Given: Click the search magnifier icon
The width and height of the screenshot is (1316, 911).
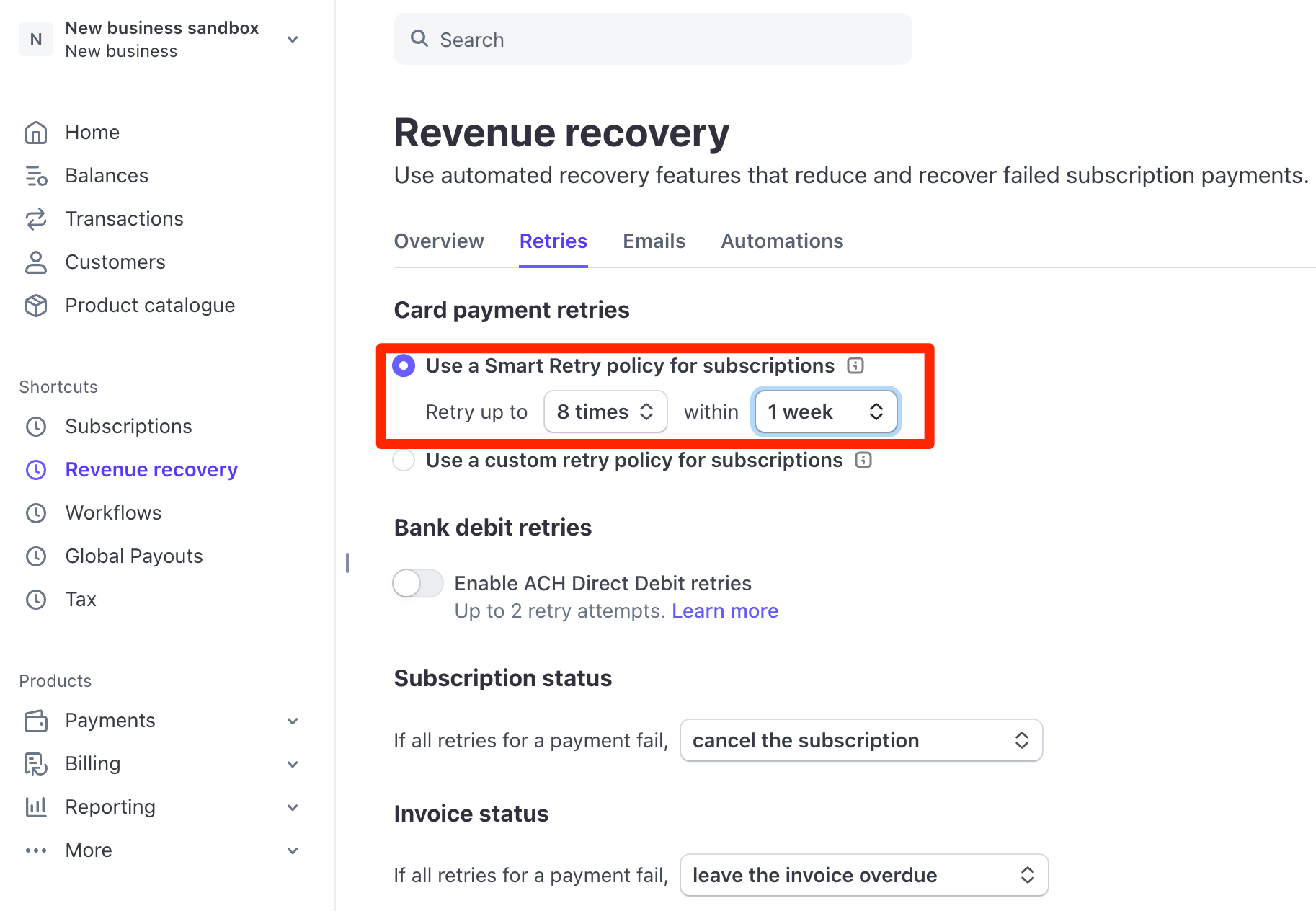Looking at the screenshot, I should (x=419, y=39).
